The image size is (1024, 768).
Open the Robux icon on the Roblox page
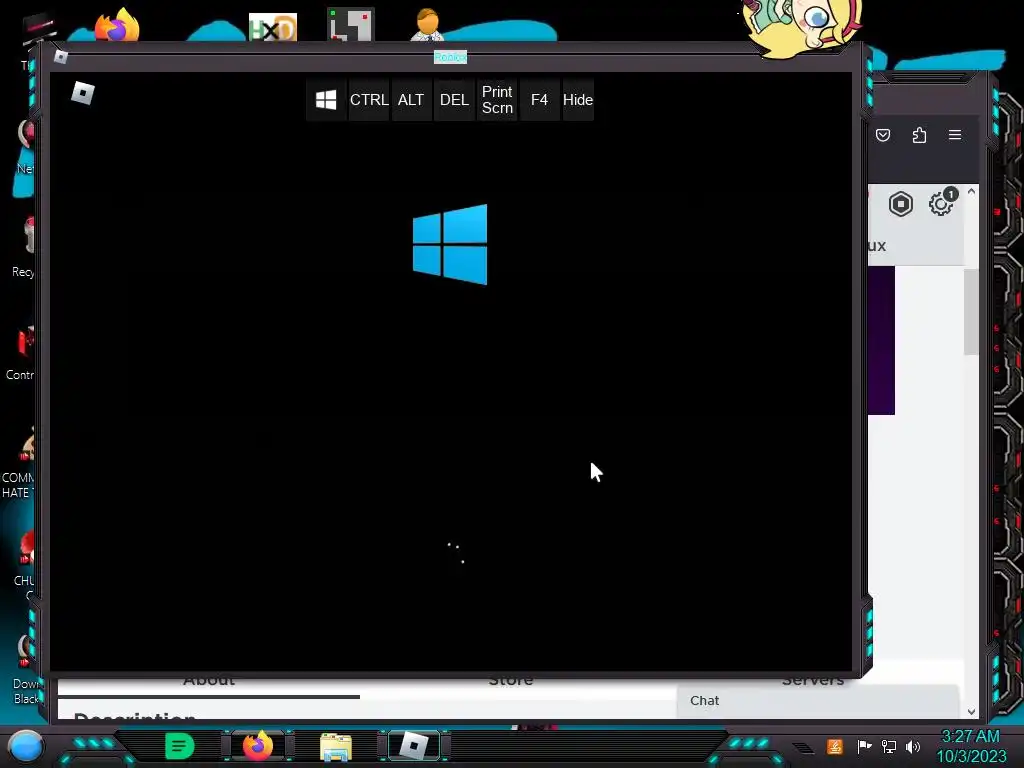(x=901, y=204)
